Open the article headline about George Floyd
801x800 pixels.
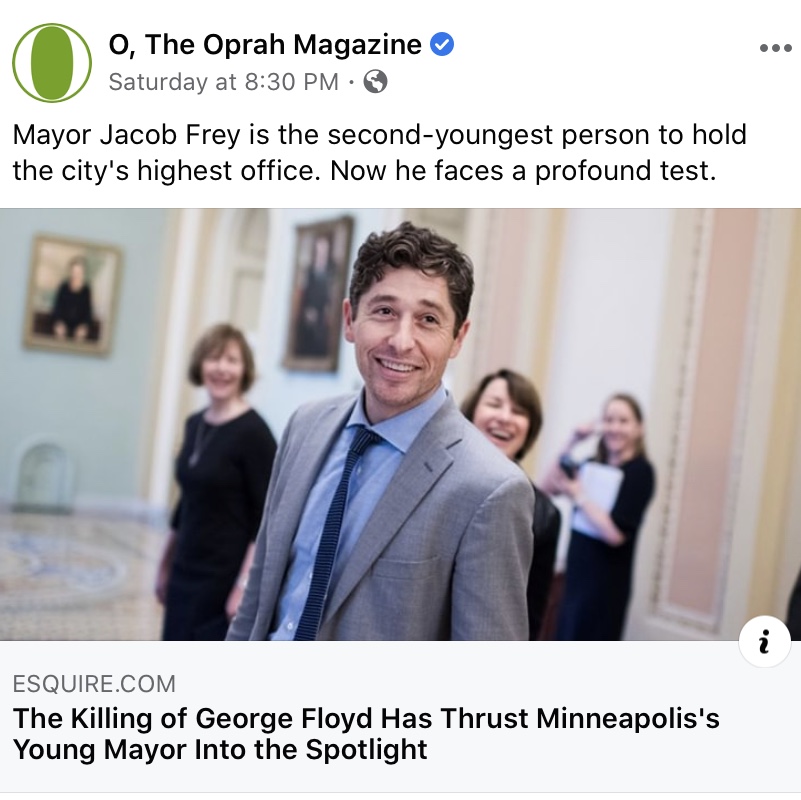(366, 734)
